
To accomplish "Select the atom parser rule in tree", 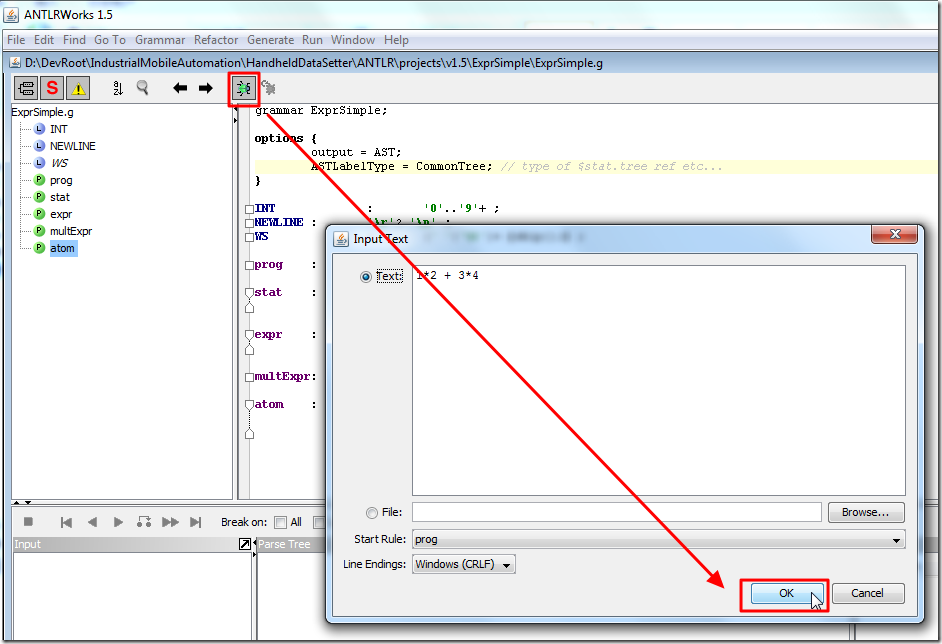I will (62, 248).
